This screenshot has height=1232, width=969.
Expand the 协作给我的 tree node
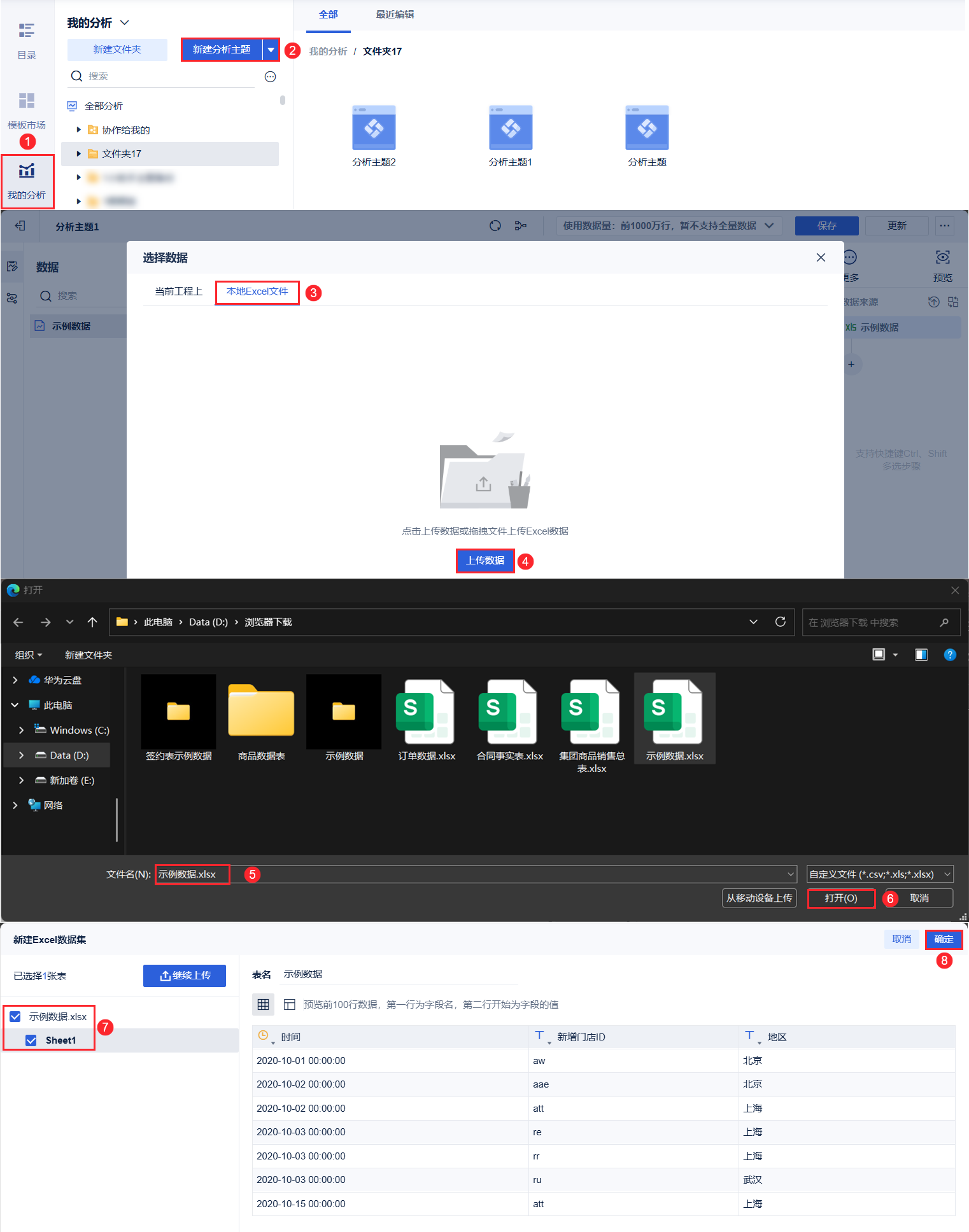click(x=78, y=130)
